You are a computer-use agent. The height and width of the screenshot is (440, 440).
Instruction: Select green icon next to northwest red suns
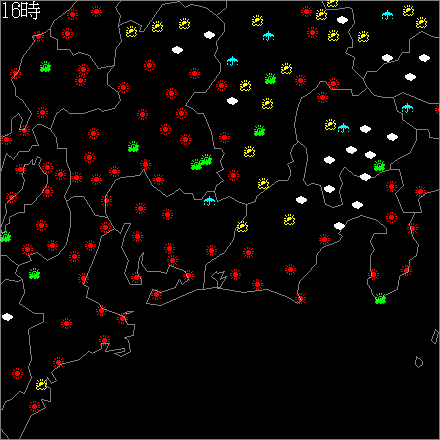(x=45, y=67)
